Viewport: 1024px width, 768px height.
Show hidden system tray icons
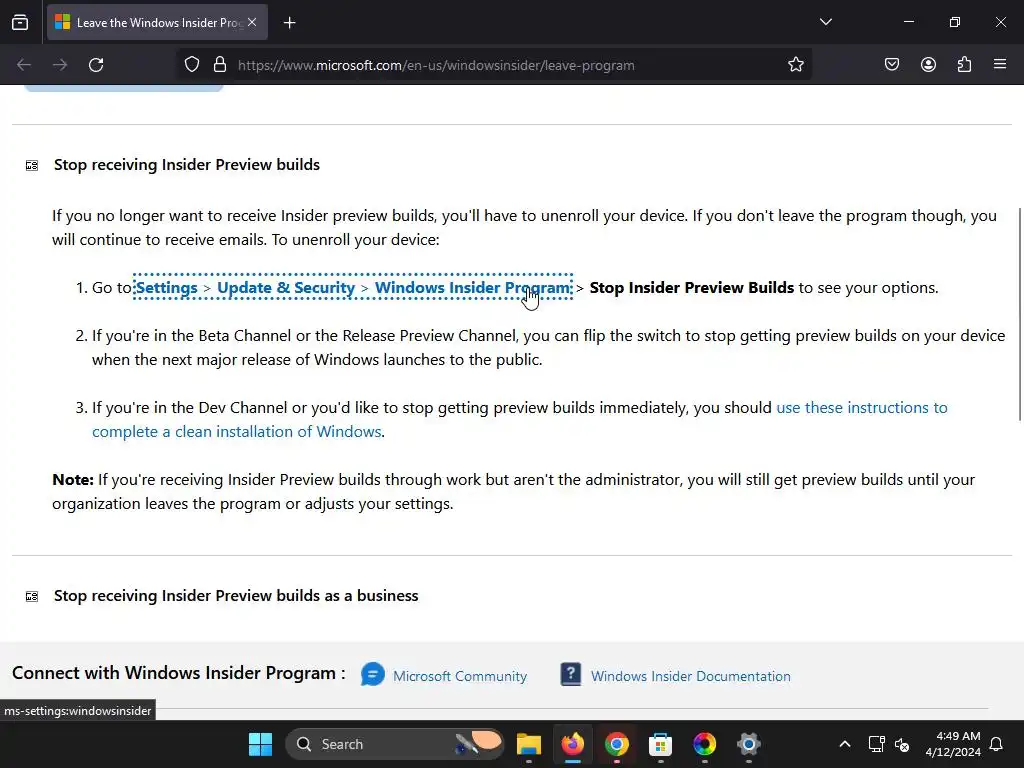point(844,744)
